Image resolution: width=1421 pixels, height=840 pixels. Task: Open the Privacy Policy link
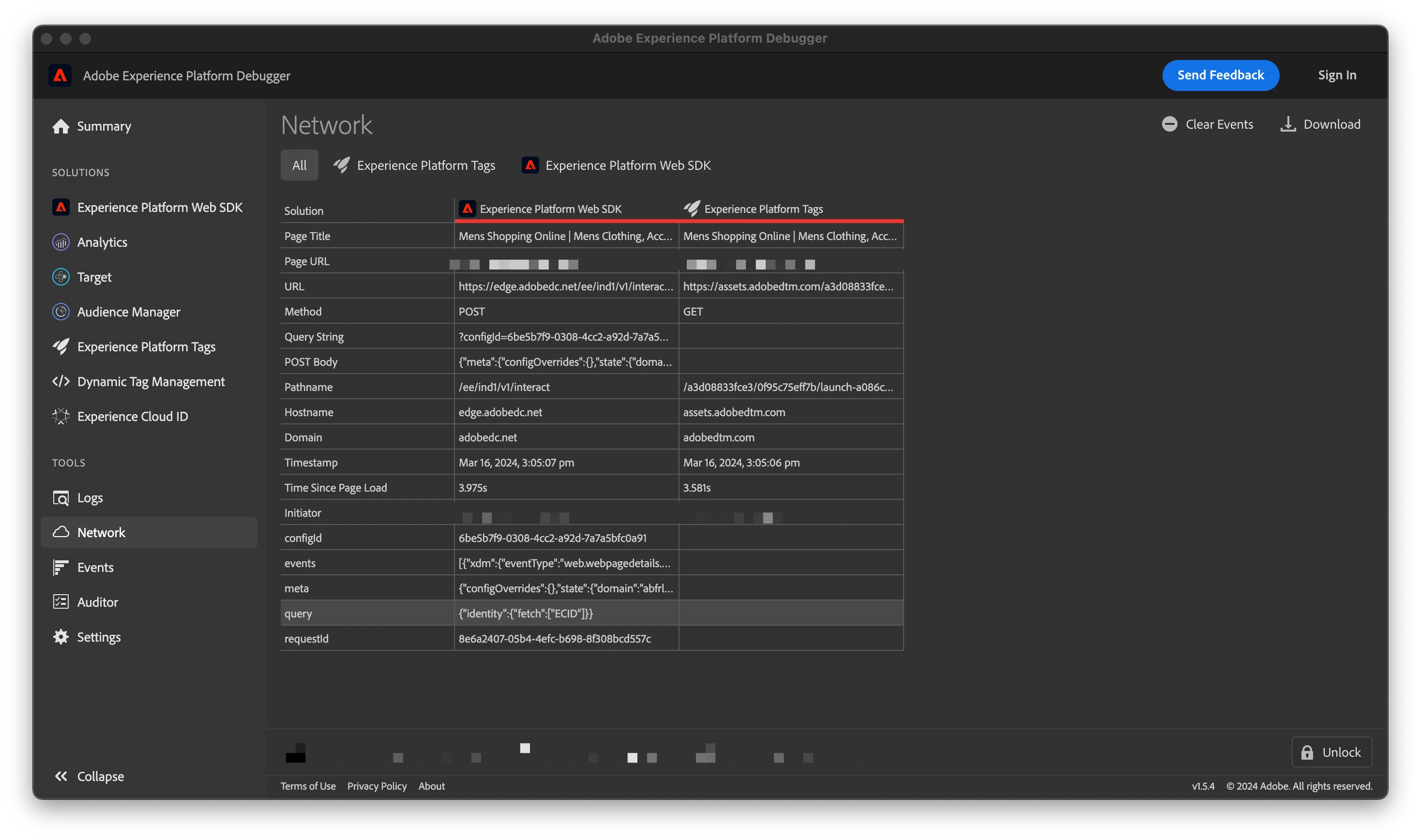[x=377, y=786]
